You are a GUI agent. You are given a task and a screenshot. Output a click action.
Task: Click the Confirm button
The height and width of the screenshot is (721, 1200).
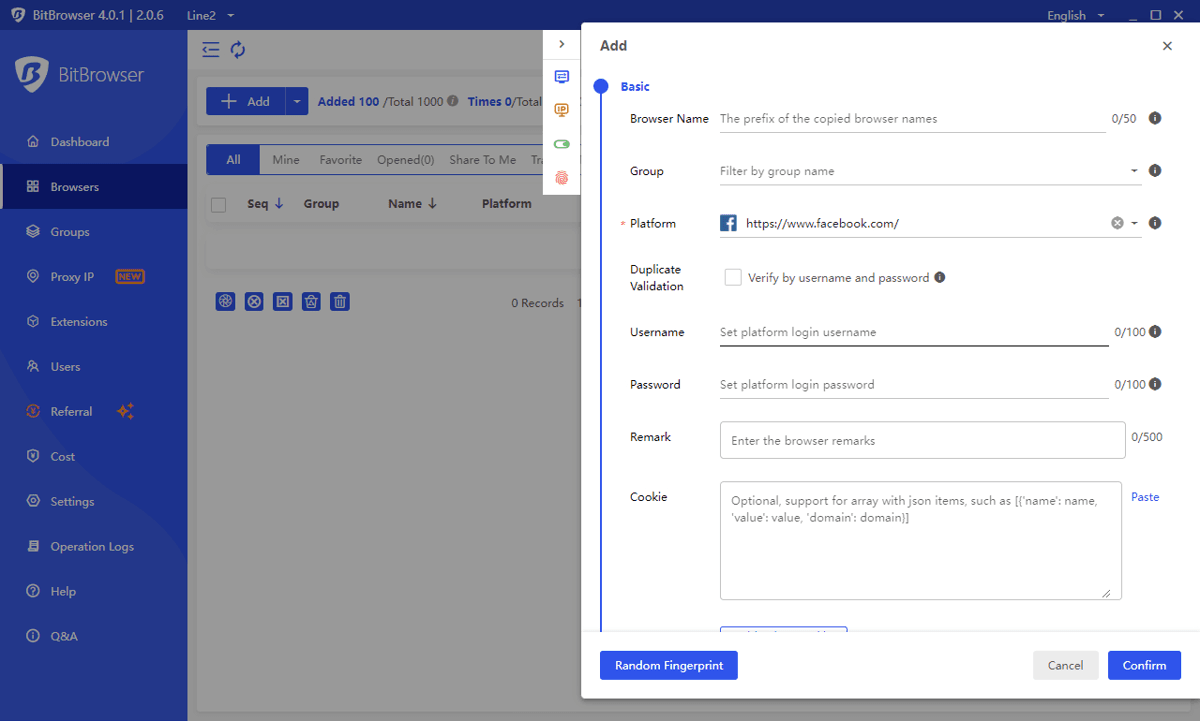[x=1144, y=665]
